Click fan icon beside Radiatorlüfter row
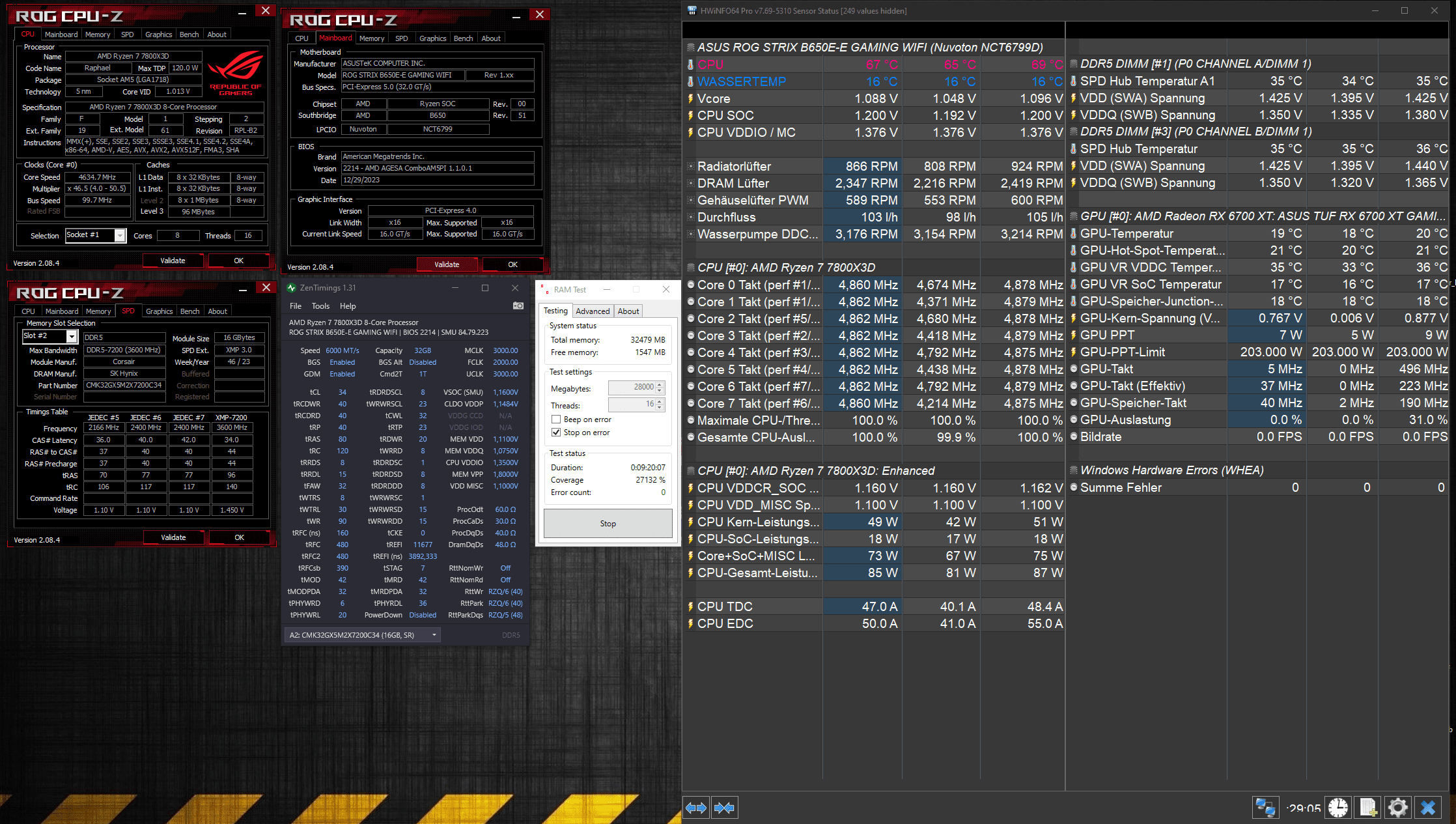 690,166
